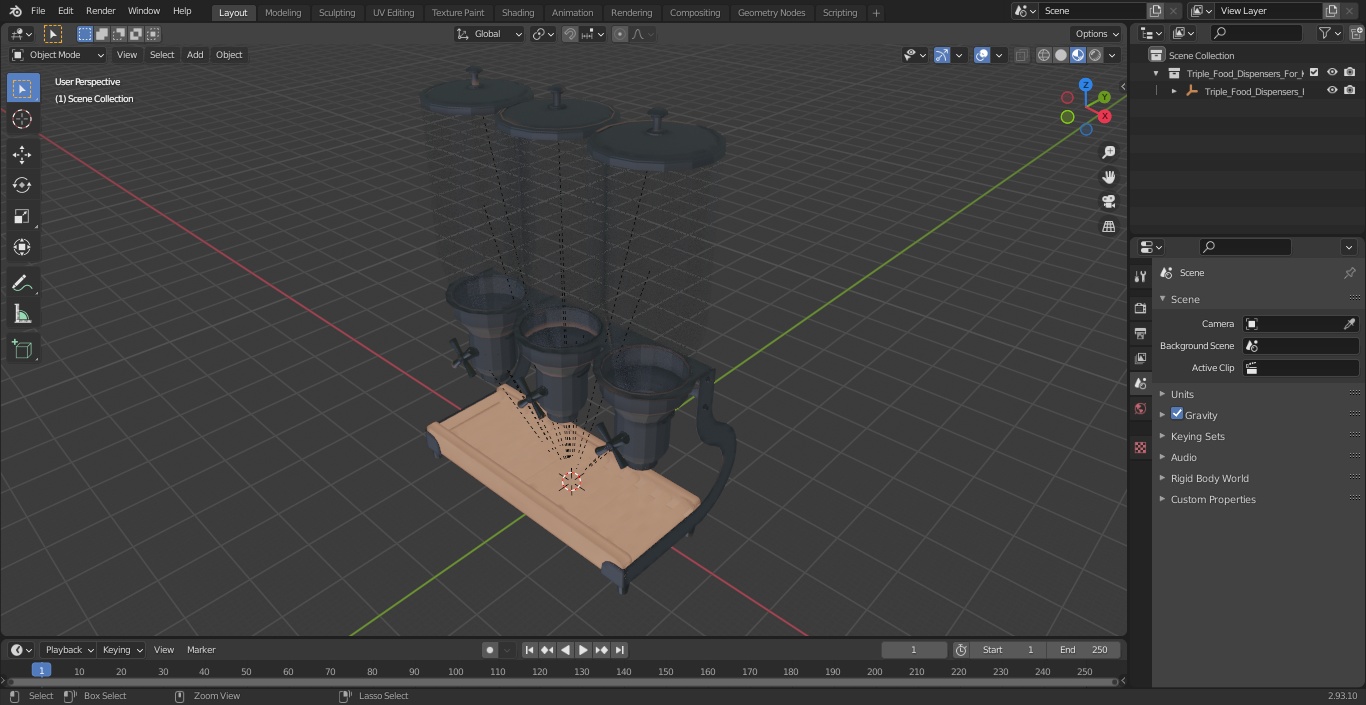Switch to the Modeling workspace tab
Viewport: 1366px width, 705px height.
[283, 12]
